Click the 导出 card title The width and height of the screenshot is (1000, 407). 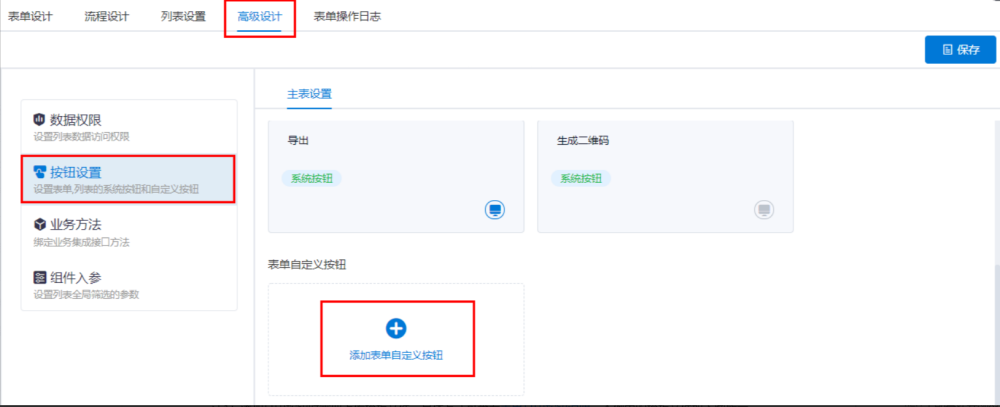(299, 141)
